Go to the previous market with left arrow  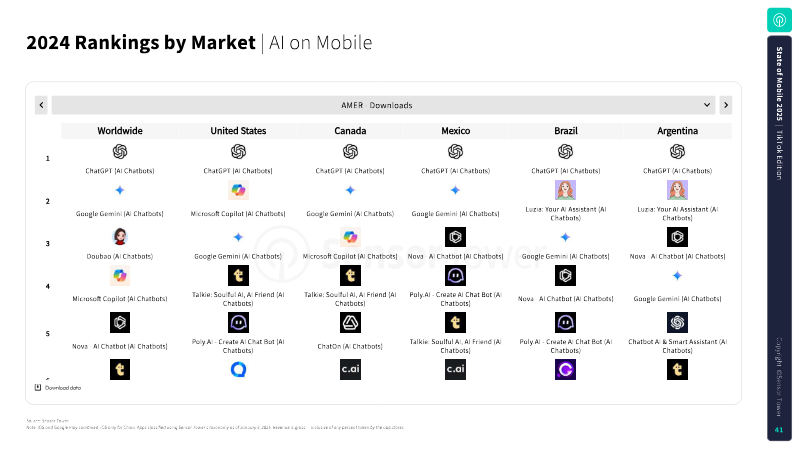[41, 105]
